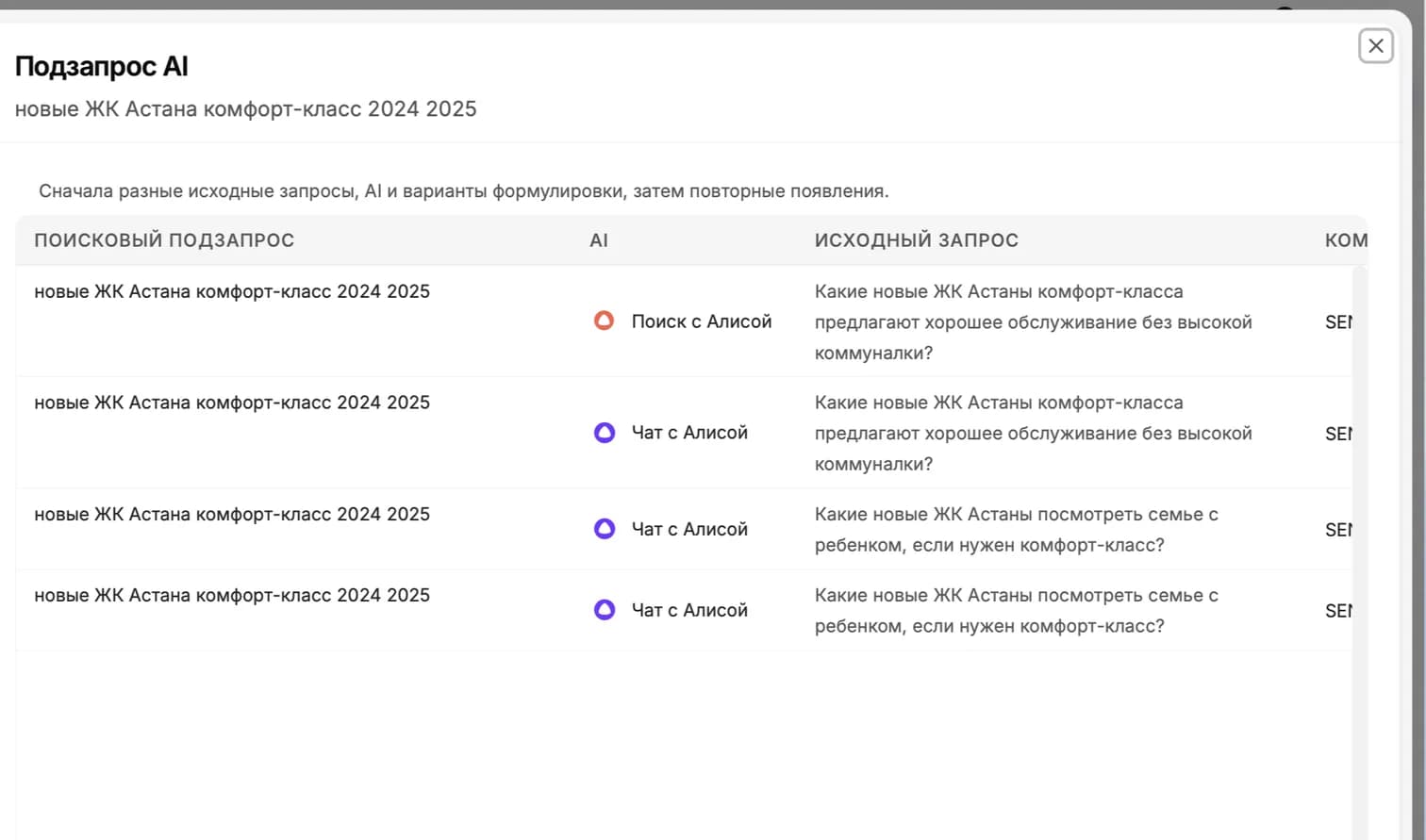Image resolution: width=1426 pixels, height=840 pixels.
Task: Select subquery cell in Чат с Алисой коммуналки row
Action: 232,403
